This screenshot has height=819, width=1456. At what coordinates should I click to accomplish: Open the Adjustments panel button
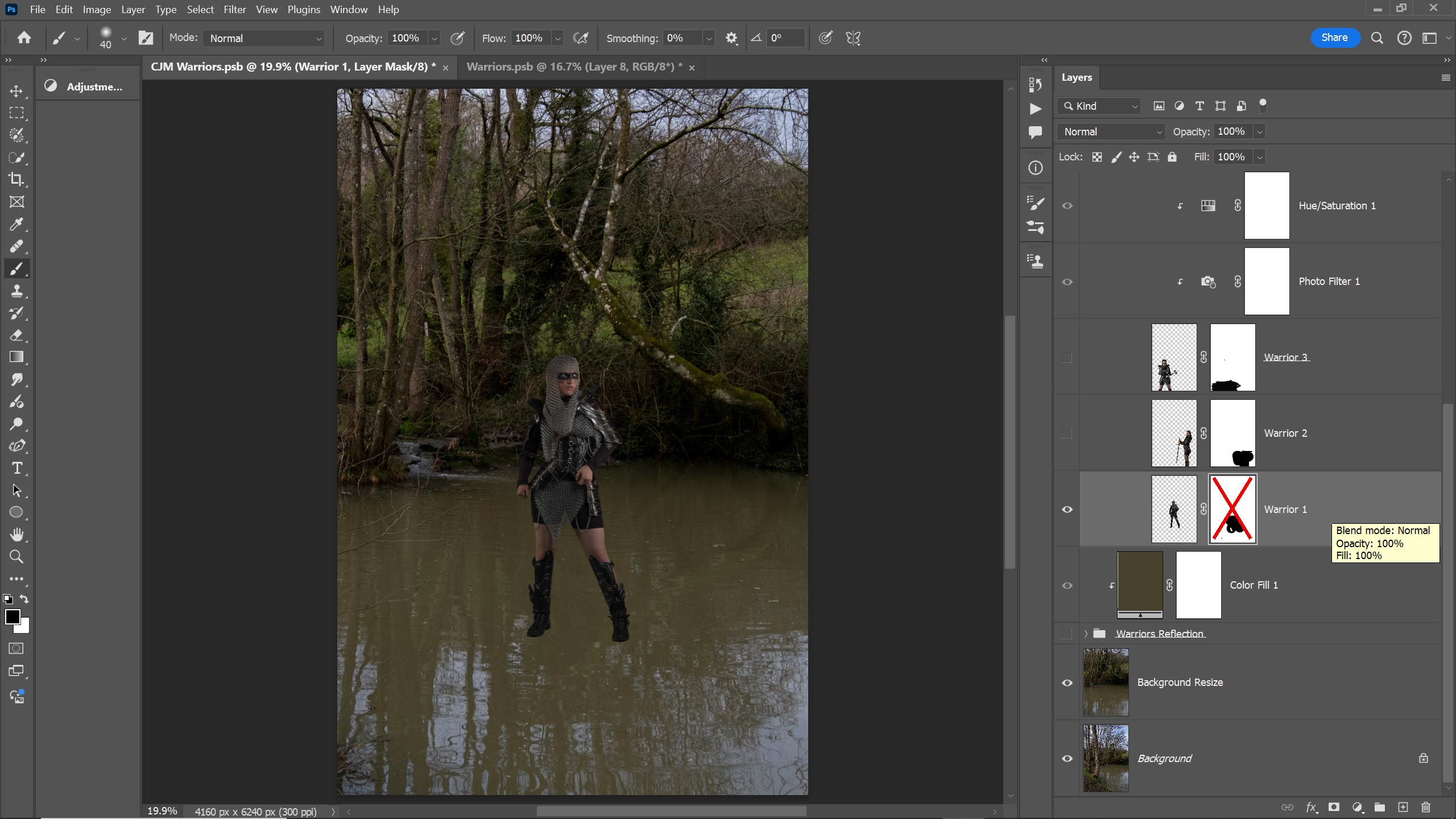pyautogui.click(x=87, y=86)
